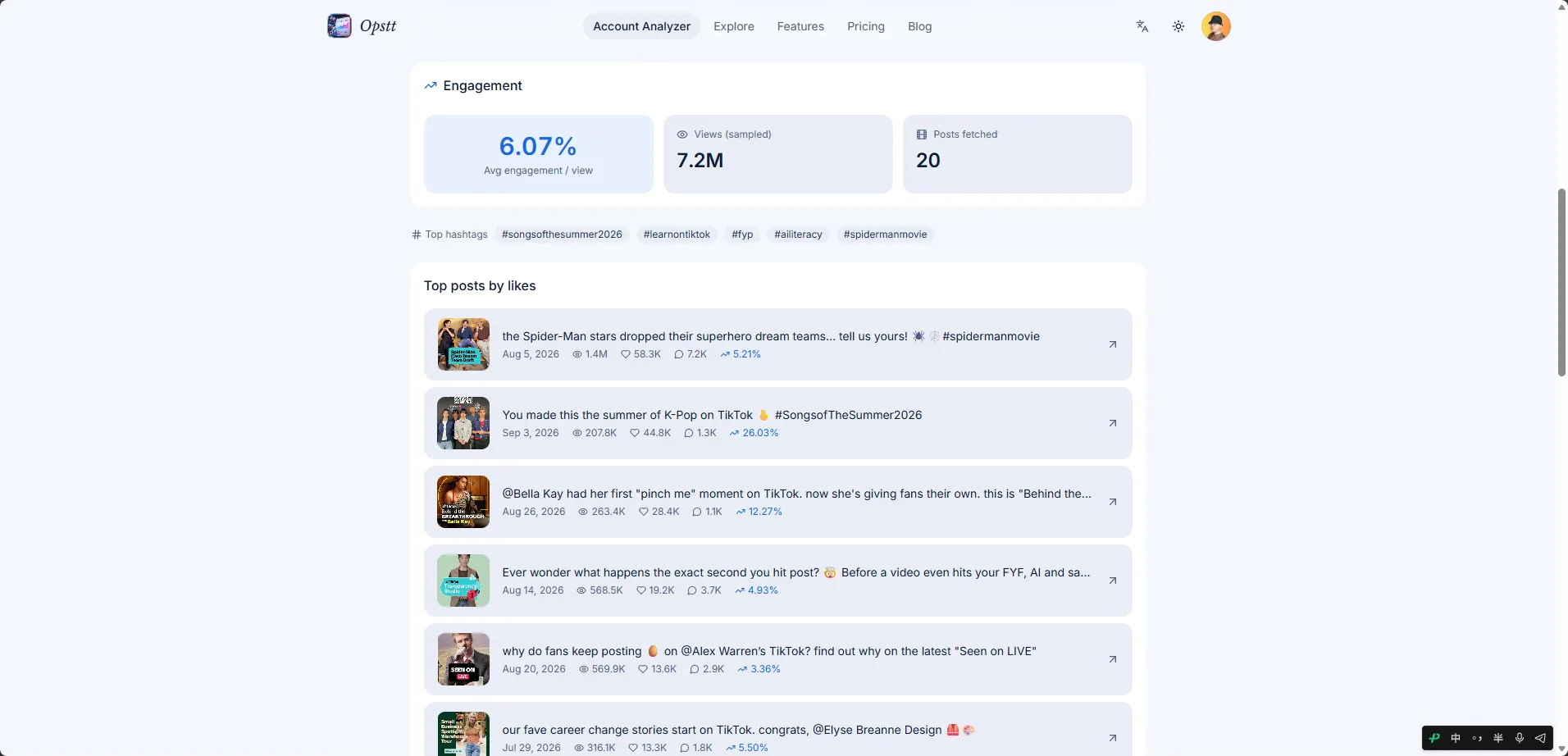1568x756 pixels.
Task: Select the #ailiteracy hashtag chip
Action: pos(798,235)
